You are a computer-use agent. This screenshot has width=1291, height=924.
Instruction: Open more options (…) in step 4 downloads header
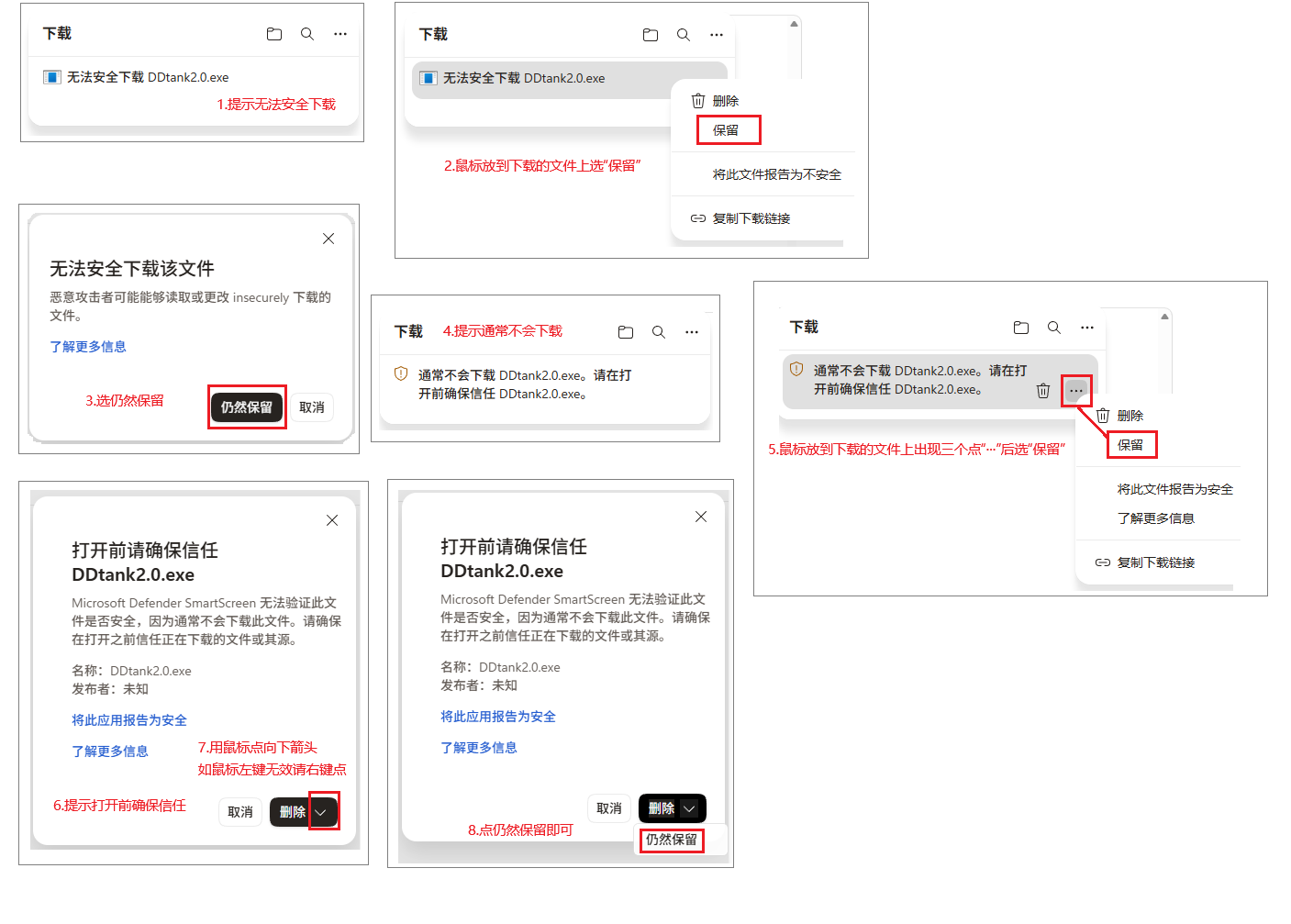click(x=692, y=332)
